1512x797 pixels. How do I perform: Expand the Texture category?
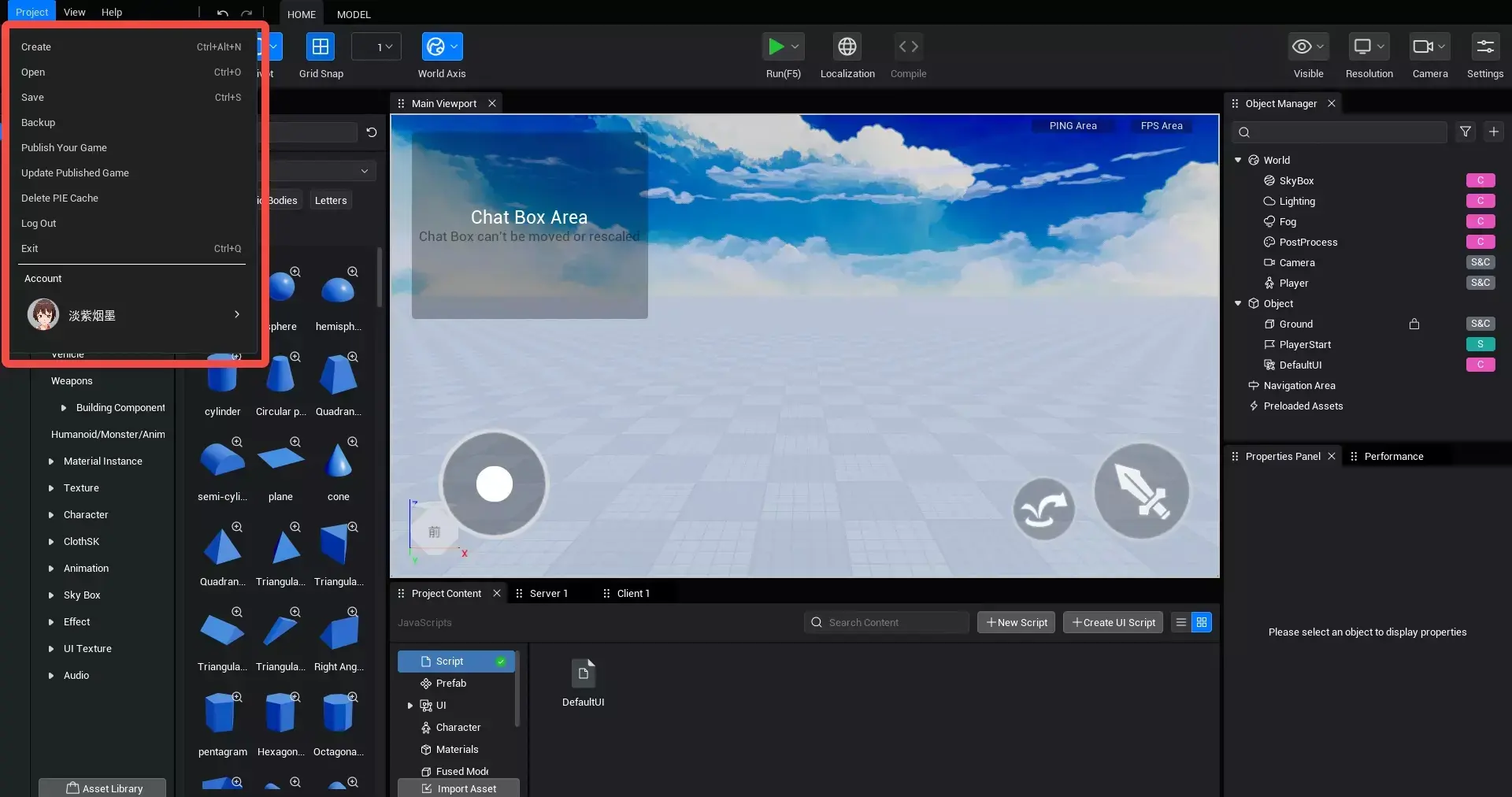pos(51,488)
